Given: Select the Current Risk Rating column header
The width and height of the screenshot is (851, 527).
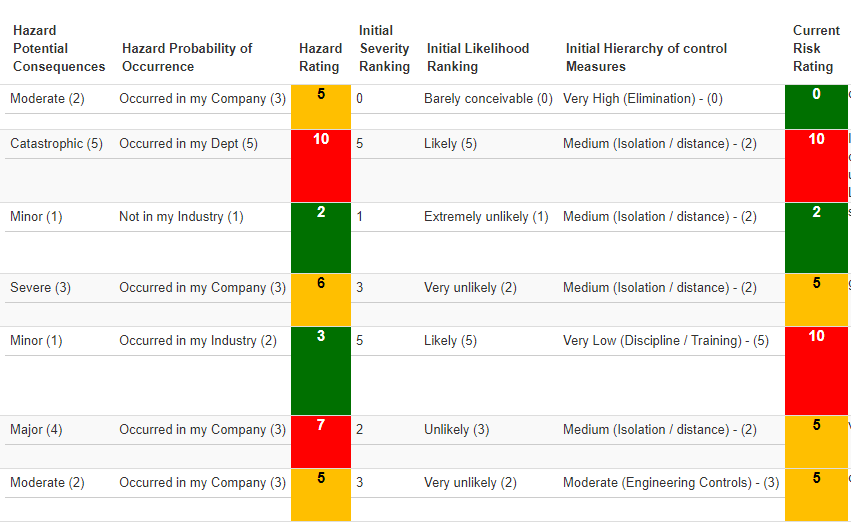Looking at the screenshot, I should 815,48.
